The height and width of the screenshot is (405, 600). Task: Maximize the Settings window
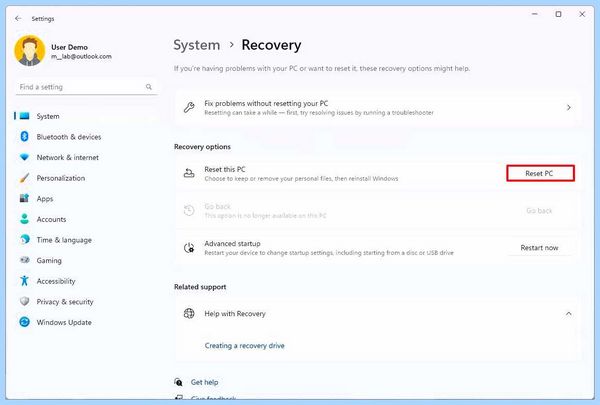coord(558,14)
